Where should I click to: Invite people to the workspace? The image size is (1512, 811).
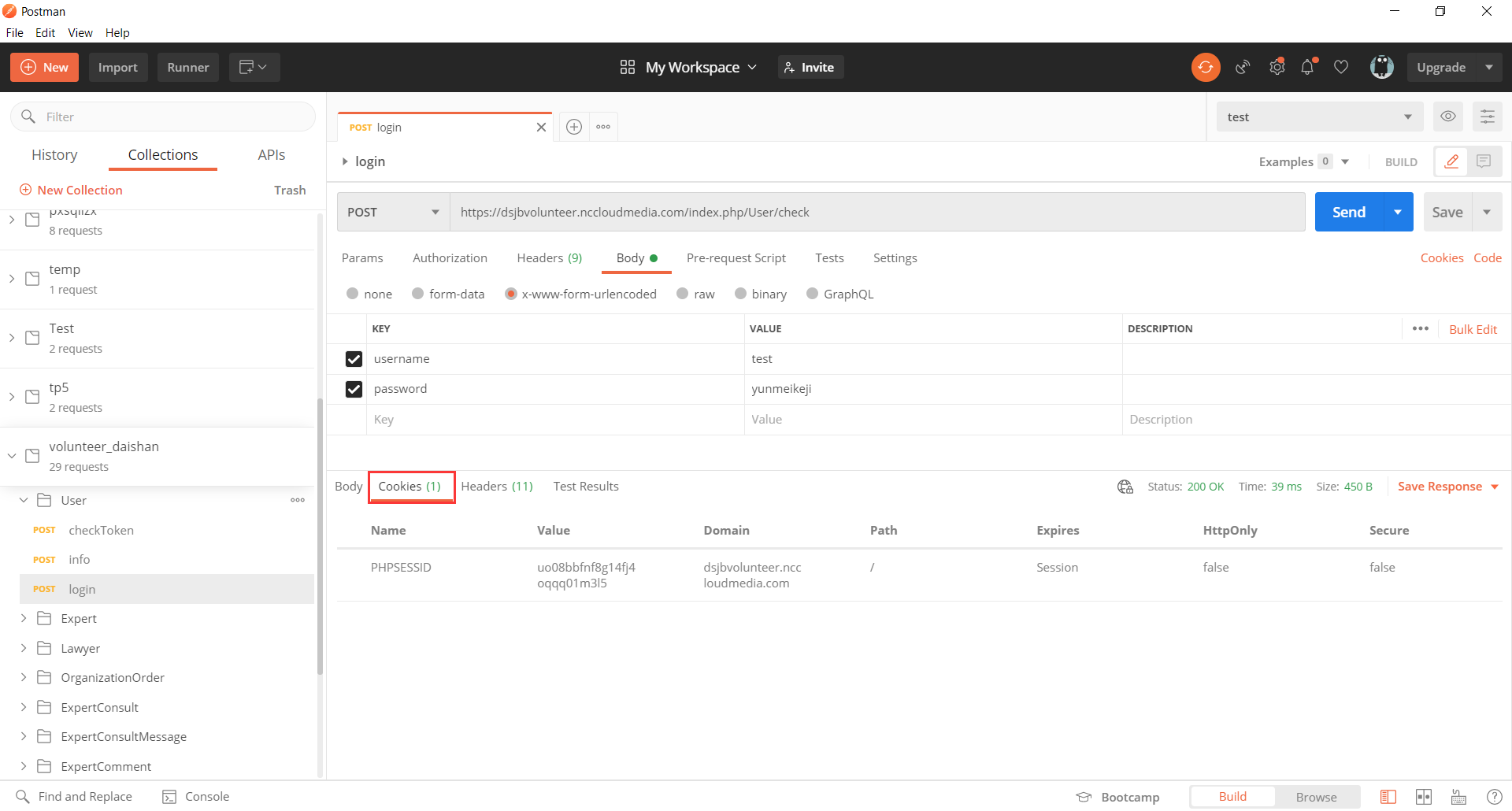tap(810, 68)
